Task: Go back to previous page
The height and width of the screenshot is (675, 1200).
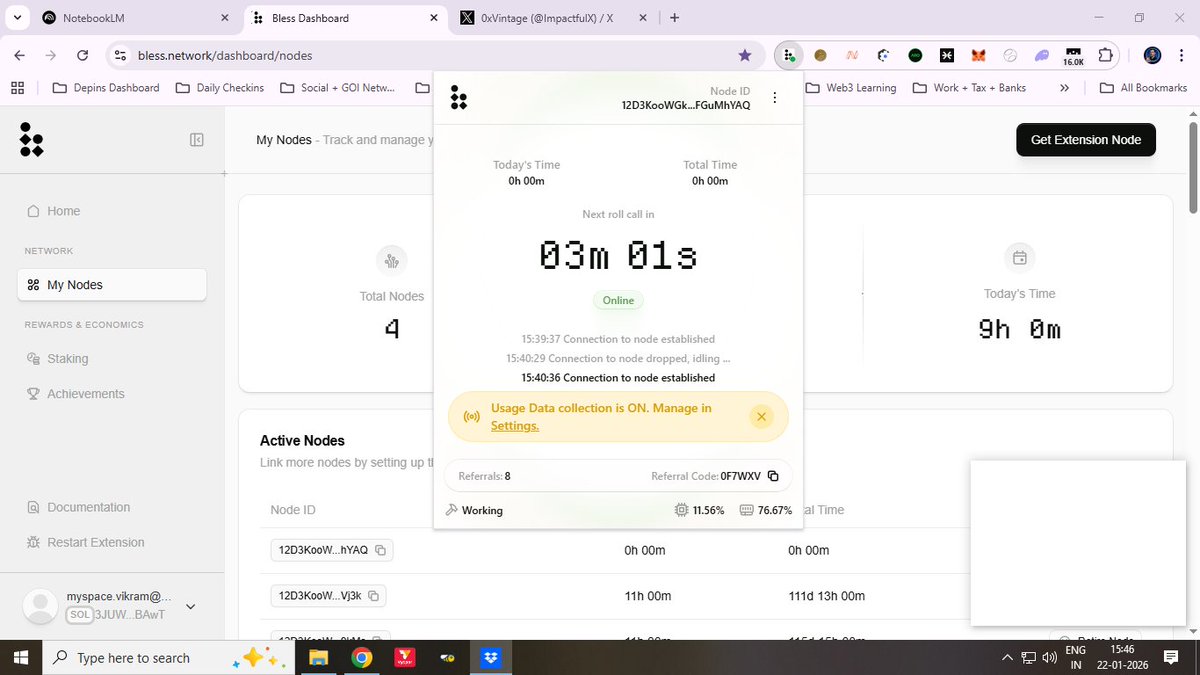Action: coord(20,56)
